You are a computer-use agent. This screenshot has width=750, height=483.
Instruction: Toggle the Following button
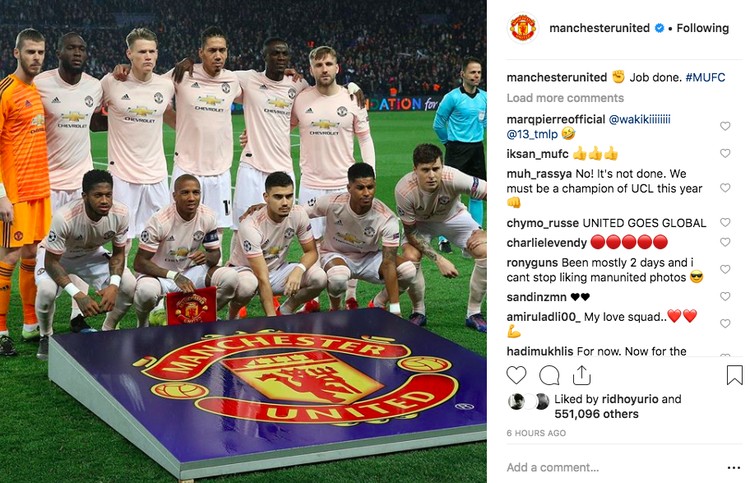tap(703, 28)
